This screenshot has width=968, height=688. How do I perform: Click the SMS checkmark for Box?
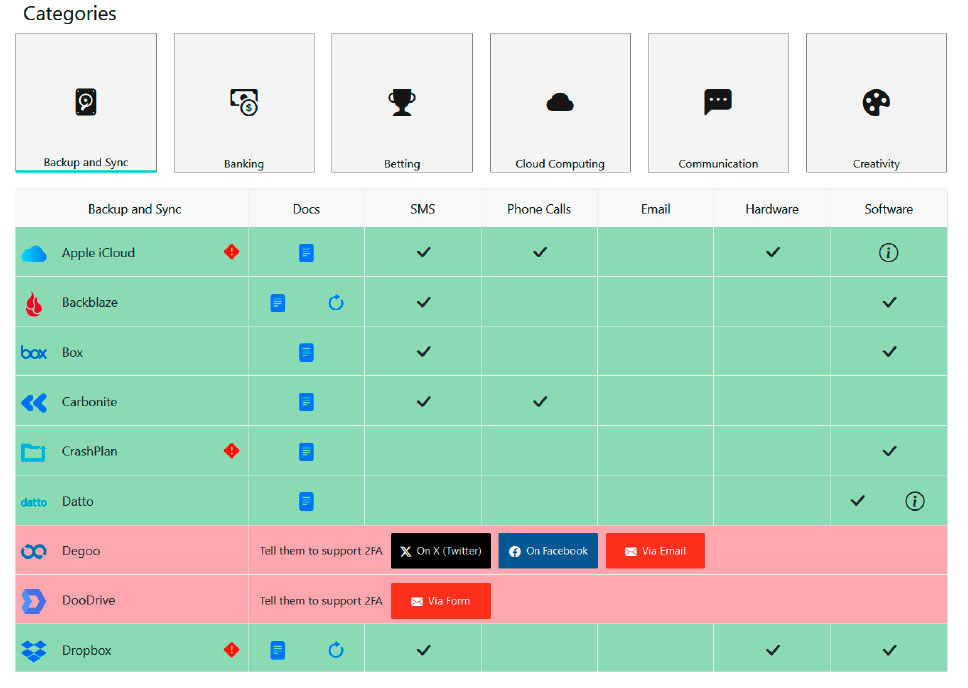pyautogui.click(x=424, y=351)
